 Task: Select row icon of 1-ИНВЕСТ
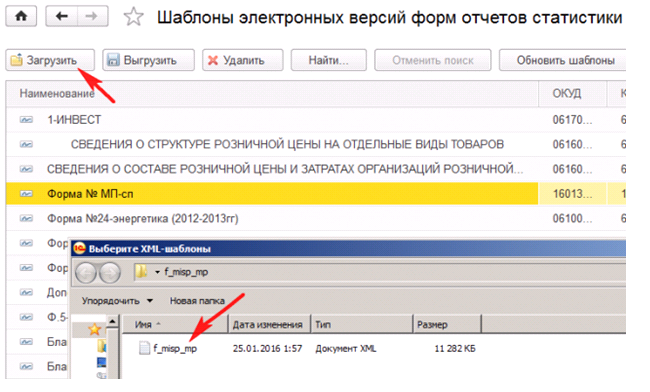pos(26,120)
